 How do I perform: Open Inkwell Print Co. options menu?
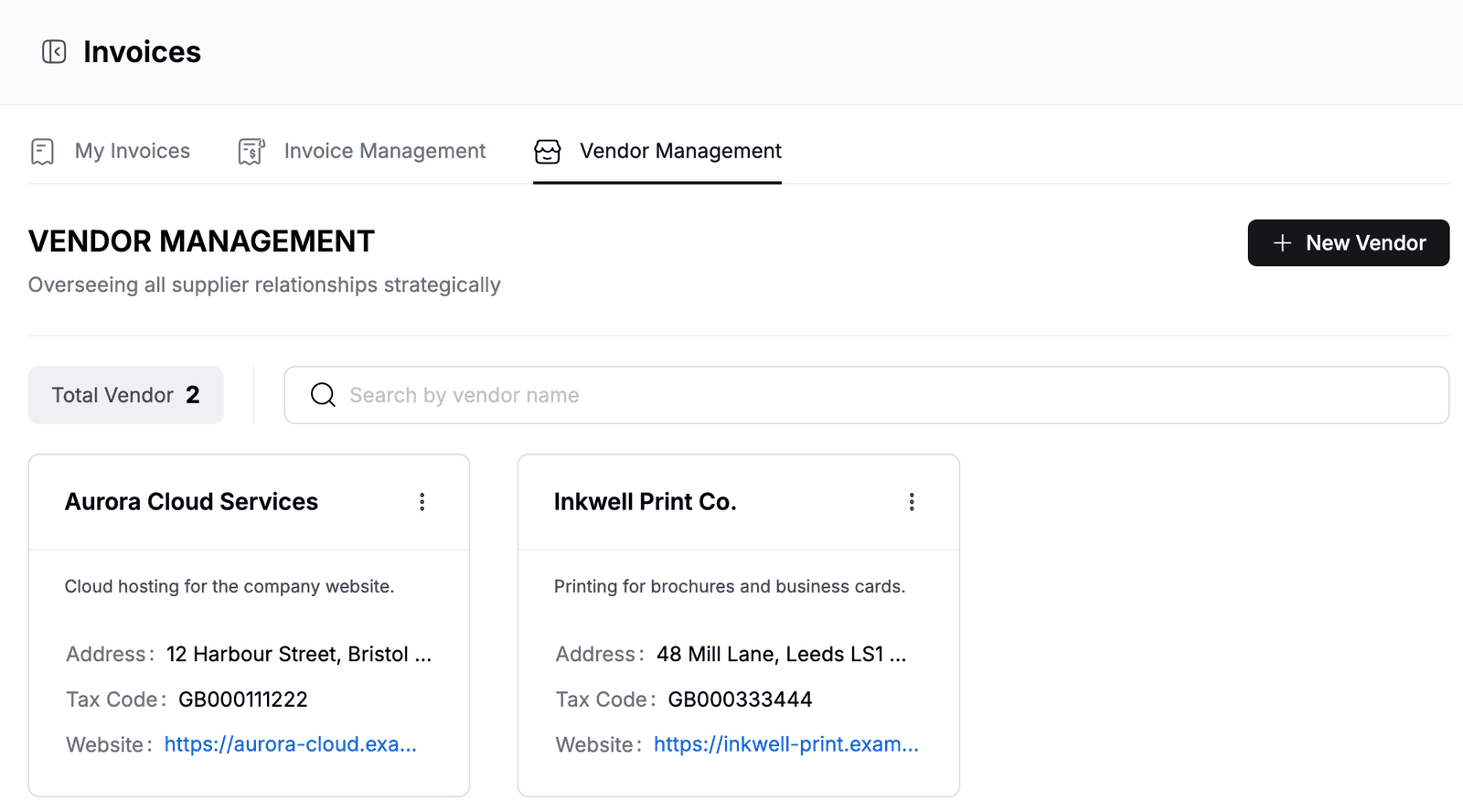(912, 502)
